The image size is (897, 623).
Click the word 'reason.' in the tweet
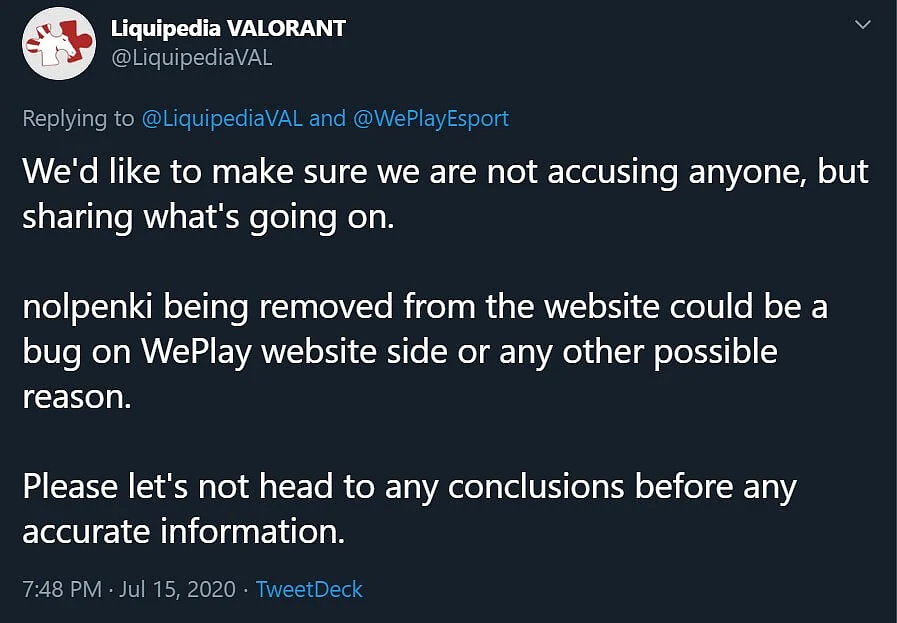[77, 396]
